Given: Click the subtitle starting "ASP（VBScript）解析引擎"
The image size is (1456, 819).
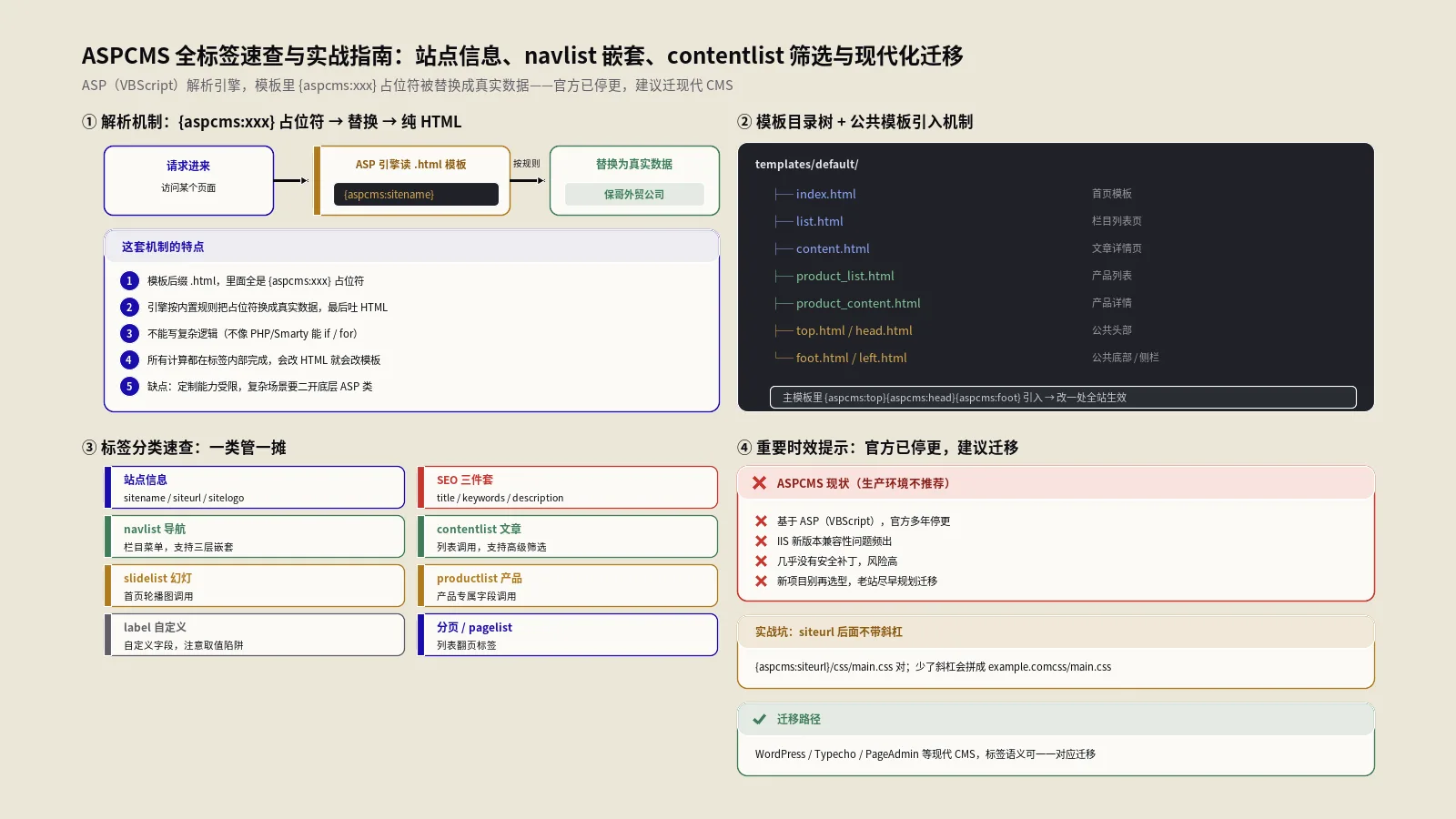Looking at the screenshot, I should [407, 86].
